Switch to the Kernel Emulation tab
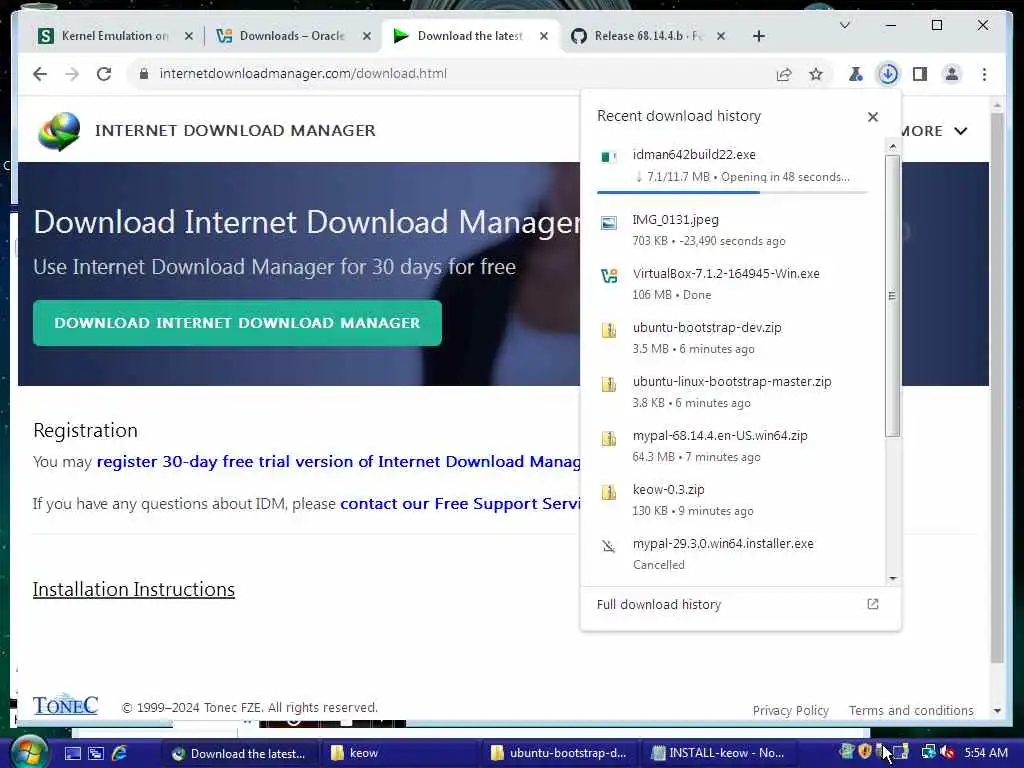 (115, 36)
